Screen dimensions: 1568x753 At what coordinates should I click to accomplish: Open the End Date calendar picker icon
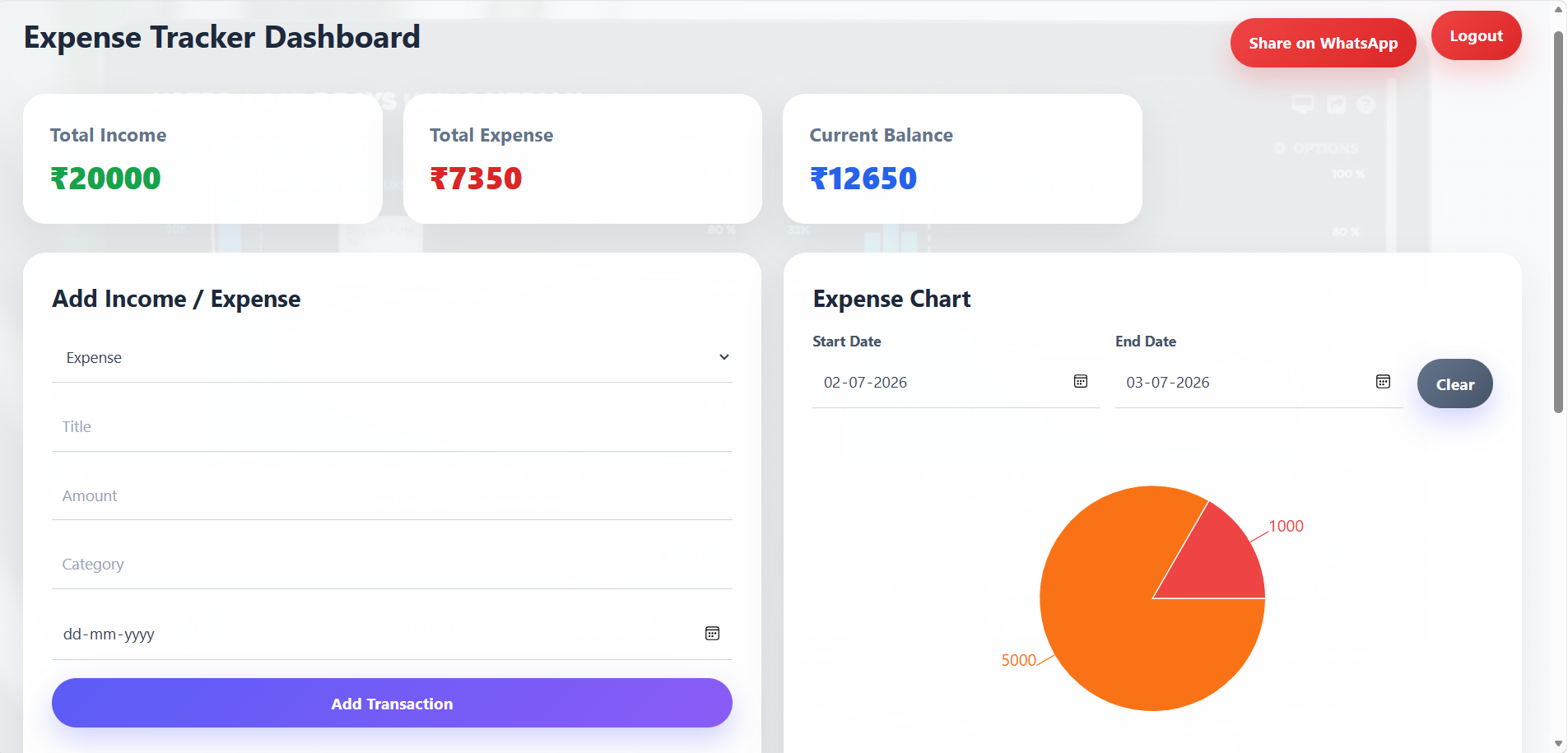(1383, 381)
